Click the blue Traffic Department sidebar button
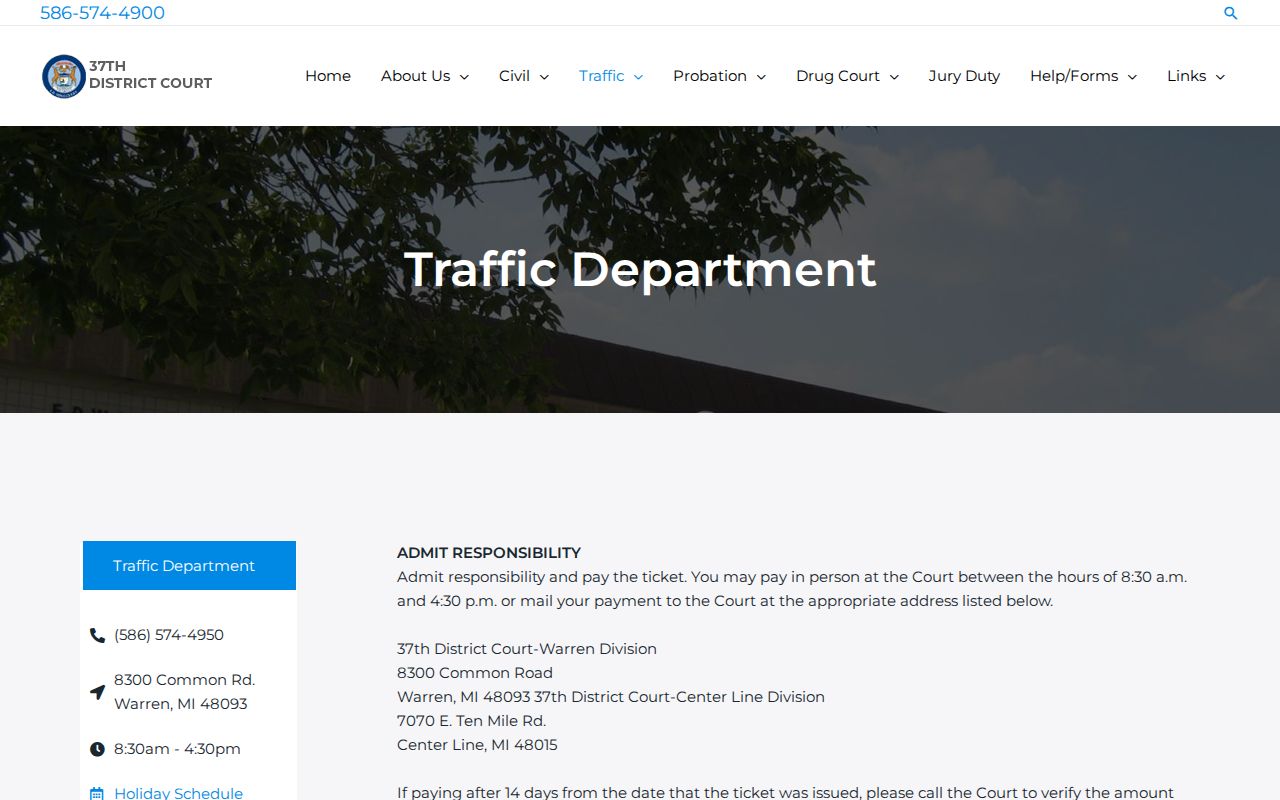 pyautogui.click(x=189, y=566)
